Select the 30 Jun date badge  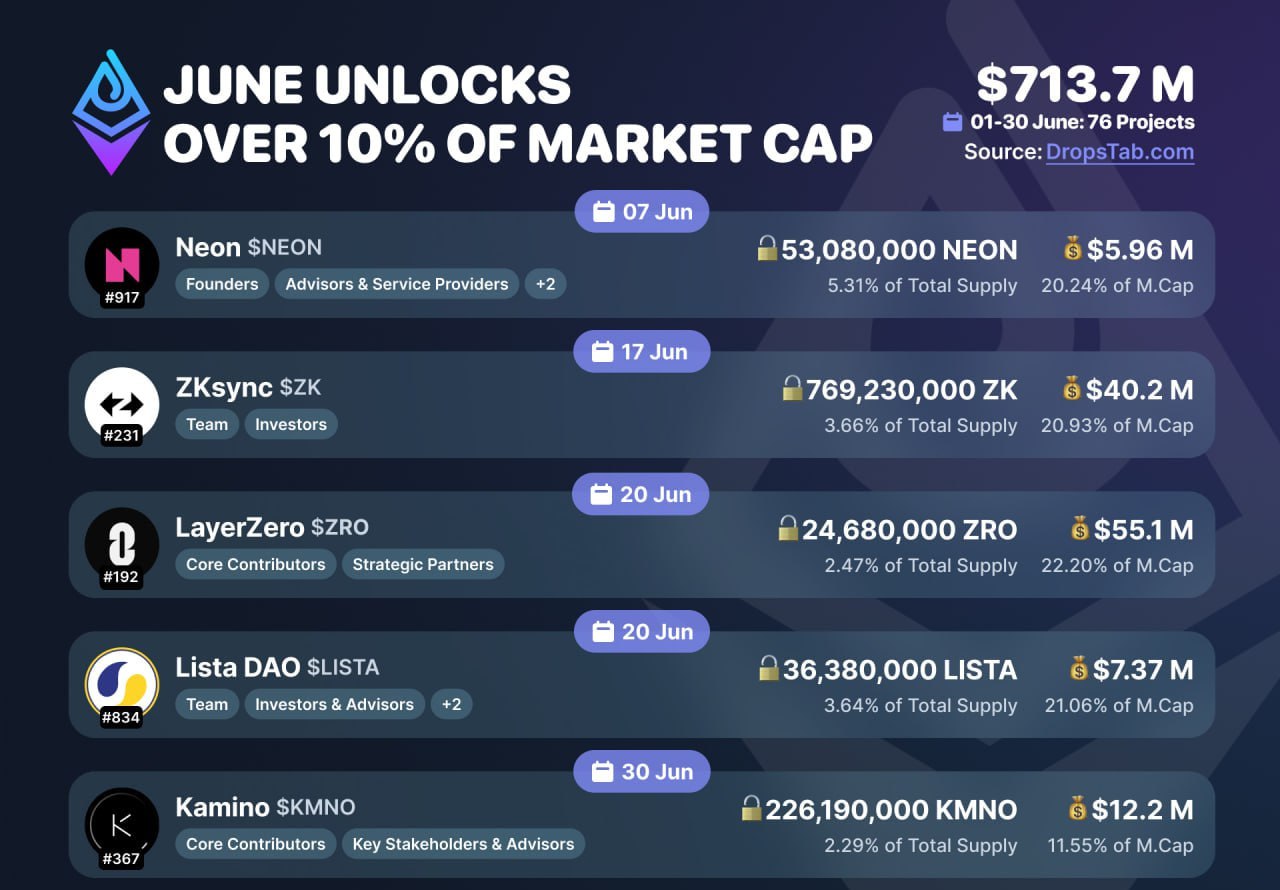(x=641, y=772)
